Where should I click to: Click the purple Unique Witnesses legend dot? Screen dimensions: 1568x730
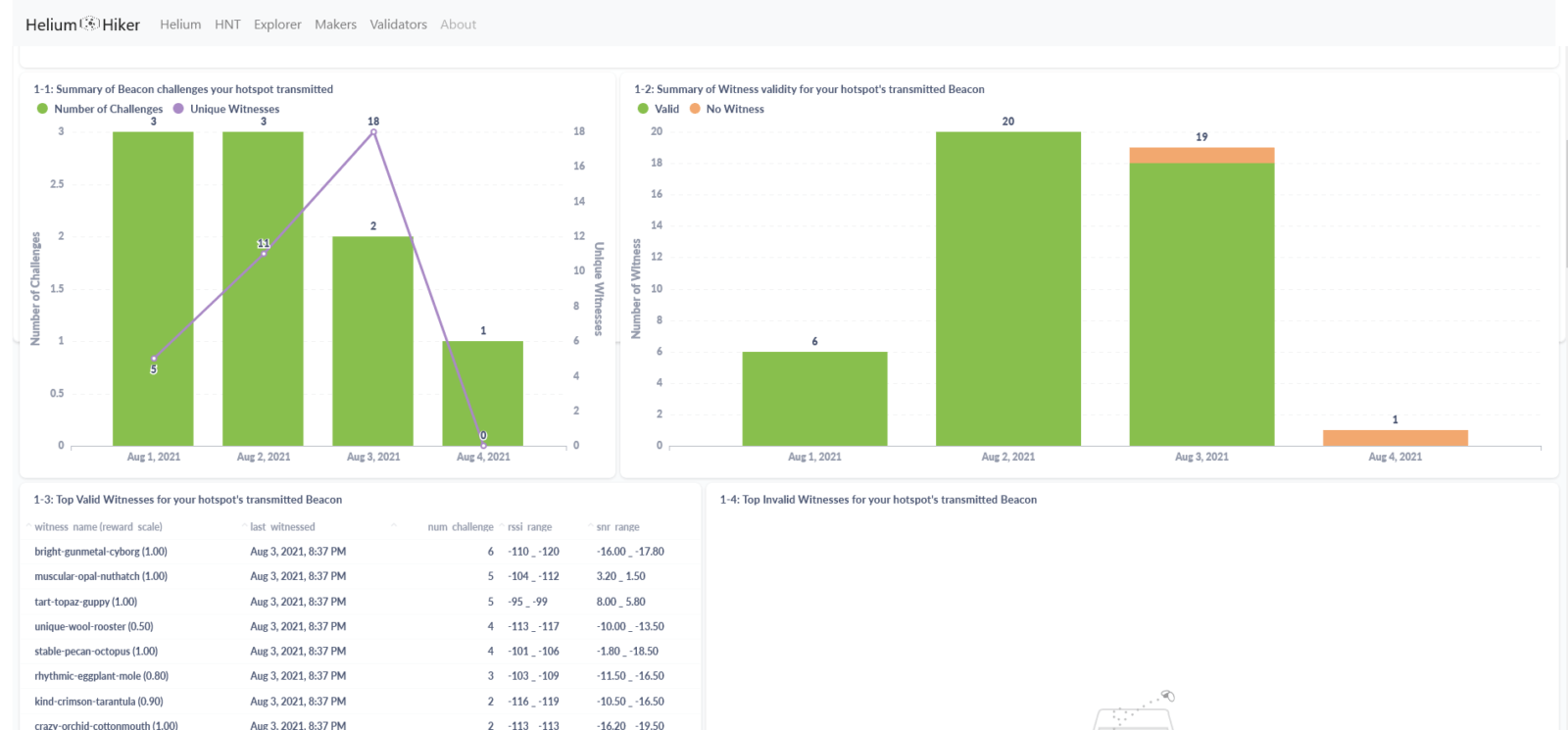click(x=178, y=109)
